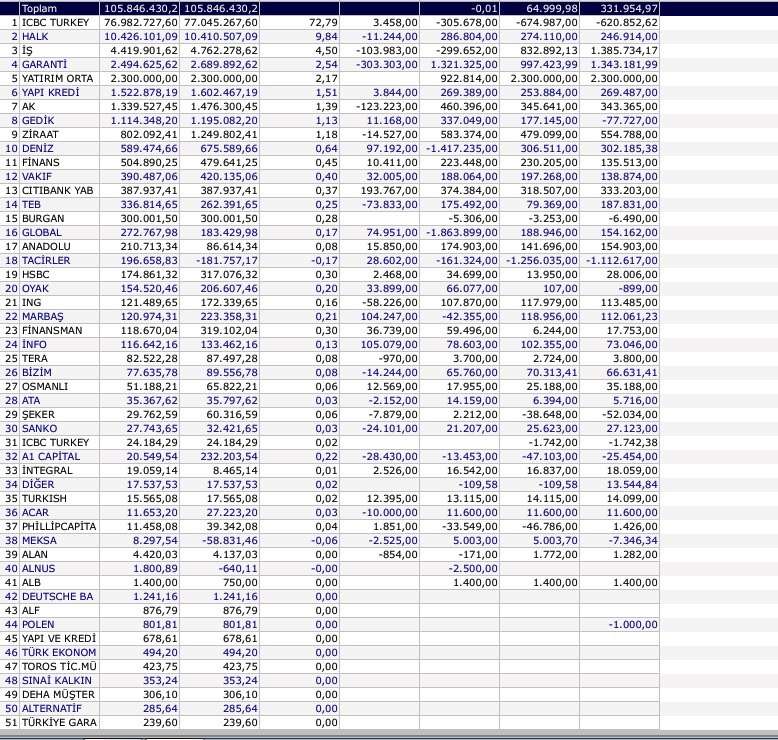Select the DEUTSCHE BA row name

pyautogui.click(x=58, y=596)
